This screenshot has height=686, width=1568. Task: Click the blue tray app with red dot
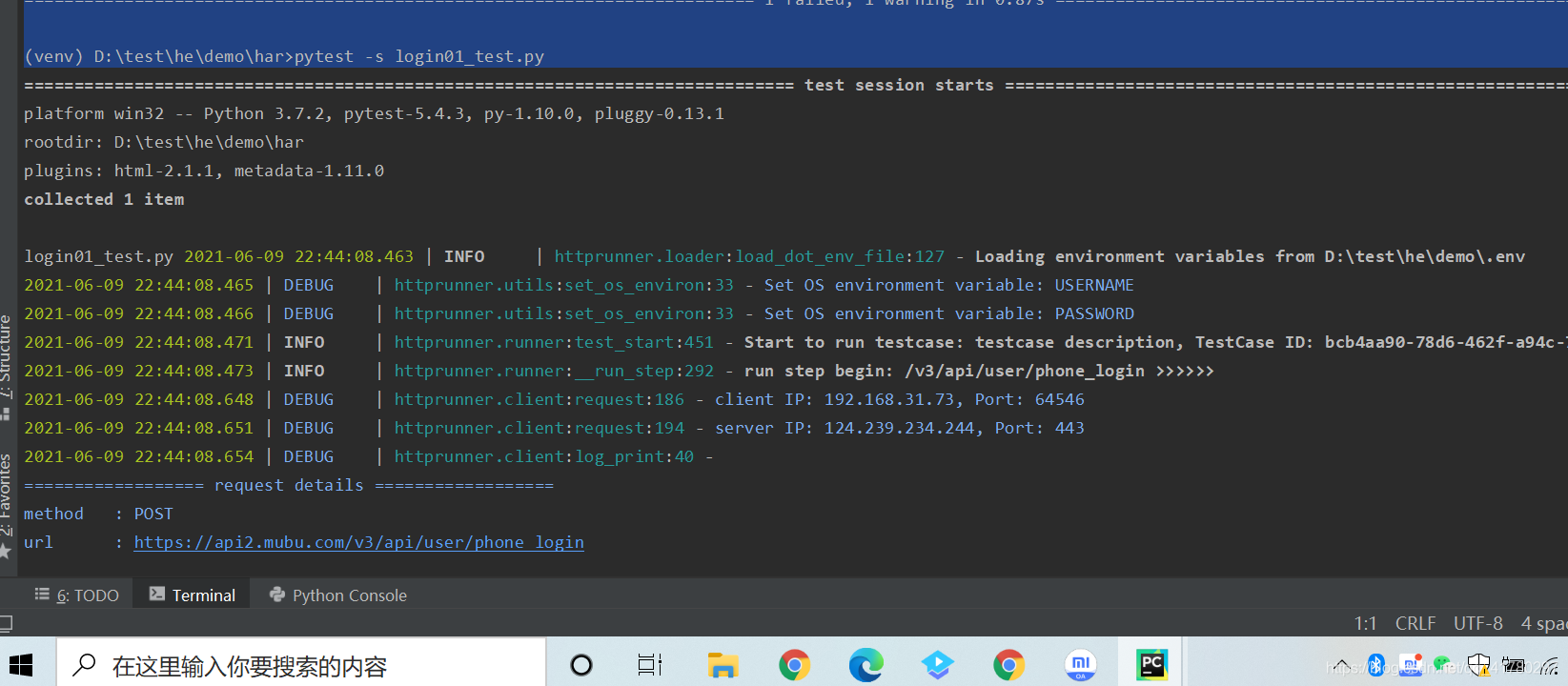coord(1411,664)
